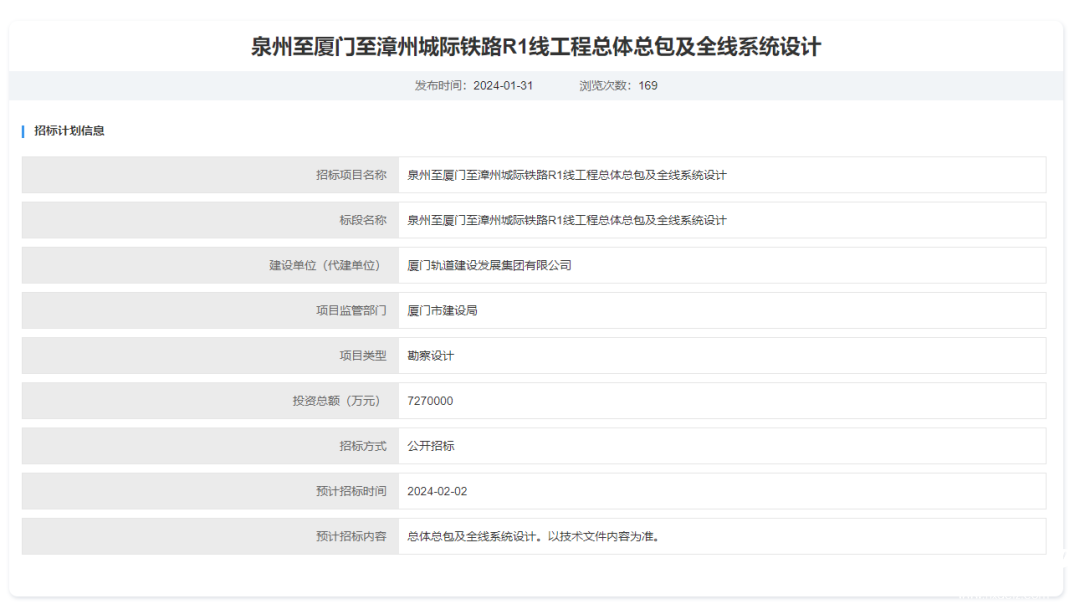The height and width of the screenshot is (604, 1080).
Task: Select the publish time 2024-01-31
Action: pyautogui.click(x=503, y=85)
